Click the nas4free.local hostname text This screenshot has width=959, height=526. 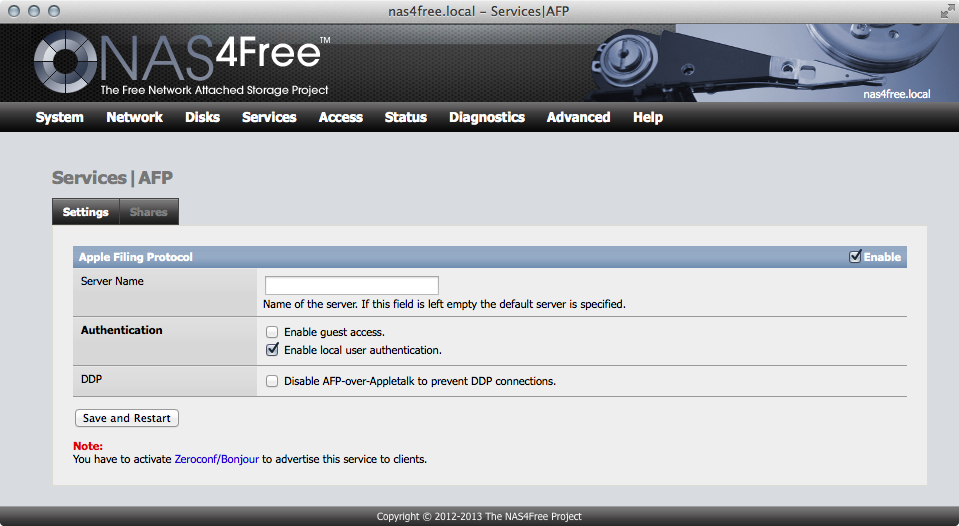[x=897, y=94]
